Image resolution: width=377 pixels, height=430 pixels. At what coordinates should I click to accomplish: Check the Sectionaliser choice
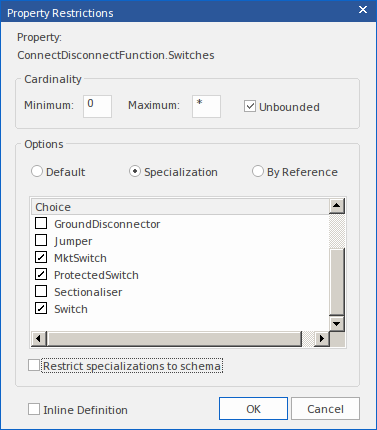[x=41, y=291]
